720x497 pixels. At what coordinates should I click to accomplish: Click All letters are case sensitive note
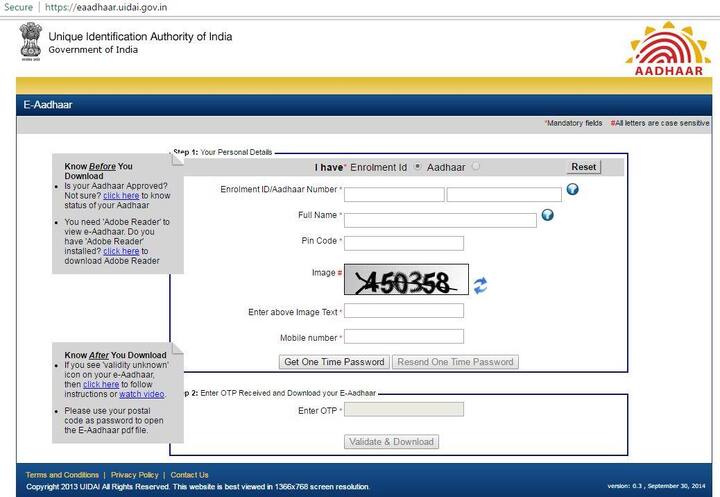pos(660,123)
